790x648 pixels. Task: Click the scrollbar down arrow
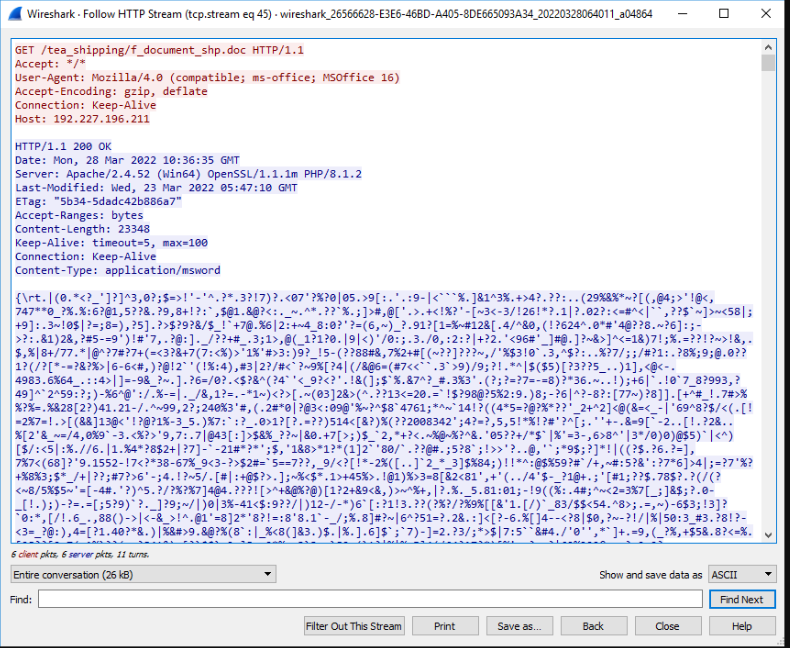(768, 535)
